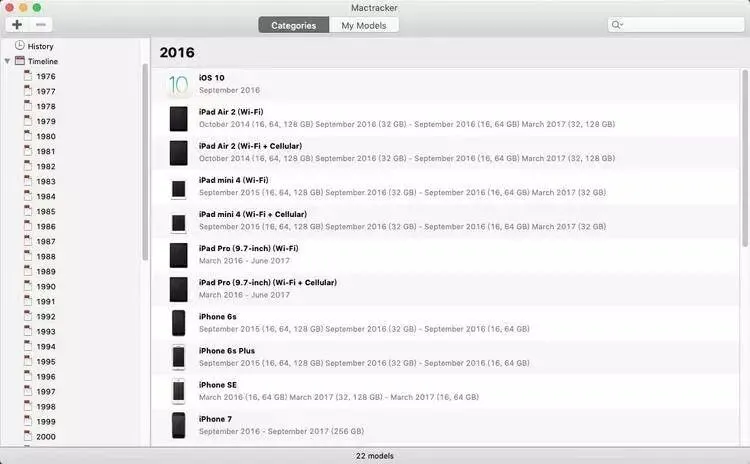
Task: Select year 1980 in timeline
Action: 46,136
